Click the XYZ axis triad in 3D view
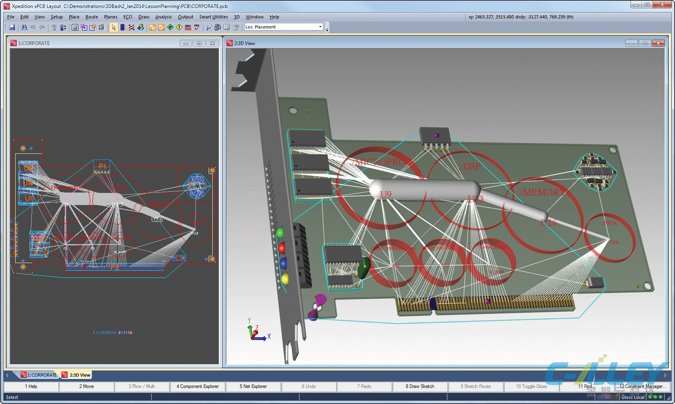 (x=257, y=330)
